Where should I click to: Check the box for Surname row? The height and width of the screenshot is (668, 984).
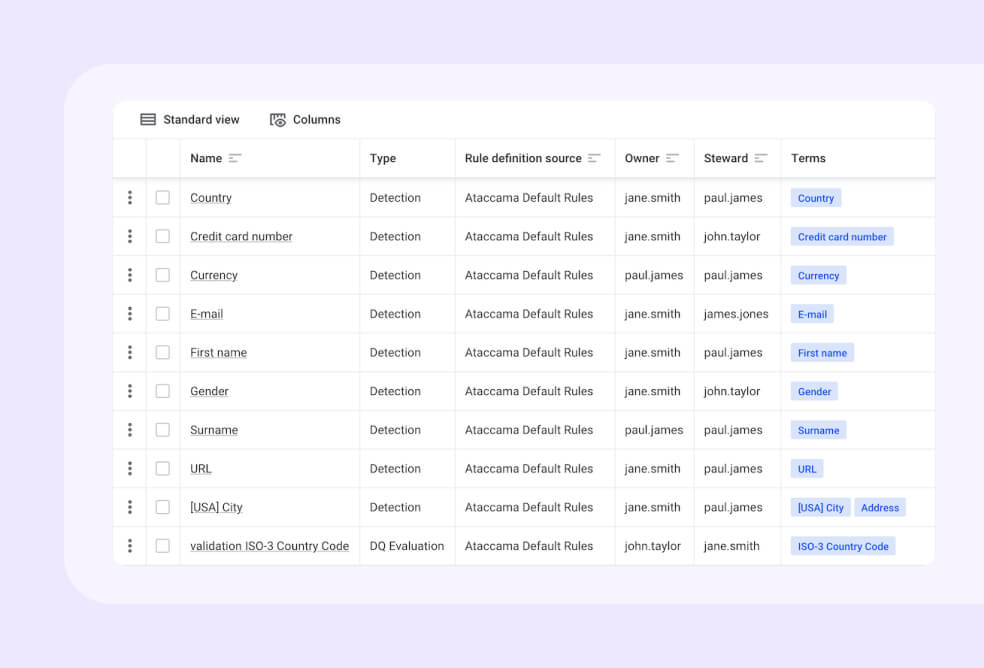coord(163,430)
